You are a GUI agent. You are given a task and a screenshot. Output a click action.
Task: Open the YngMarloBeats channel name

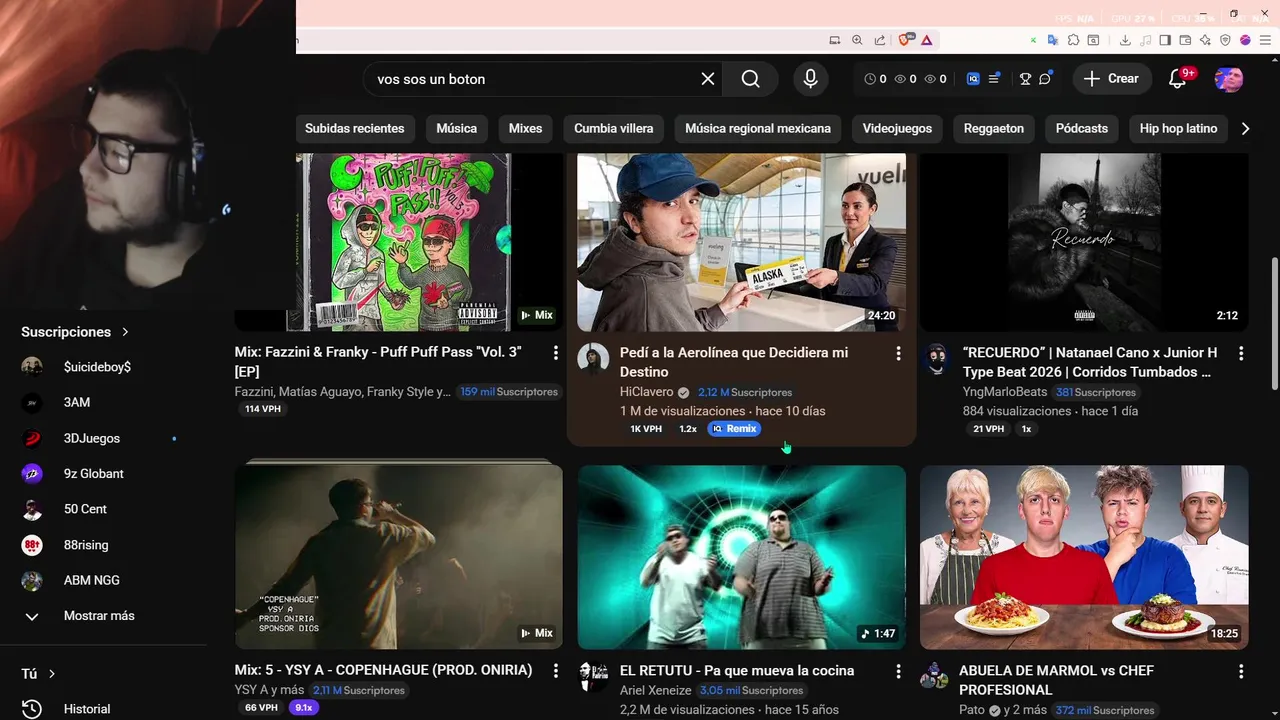(x=1005, y=392)
